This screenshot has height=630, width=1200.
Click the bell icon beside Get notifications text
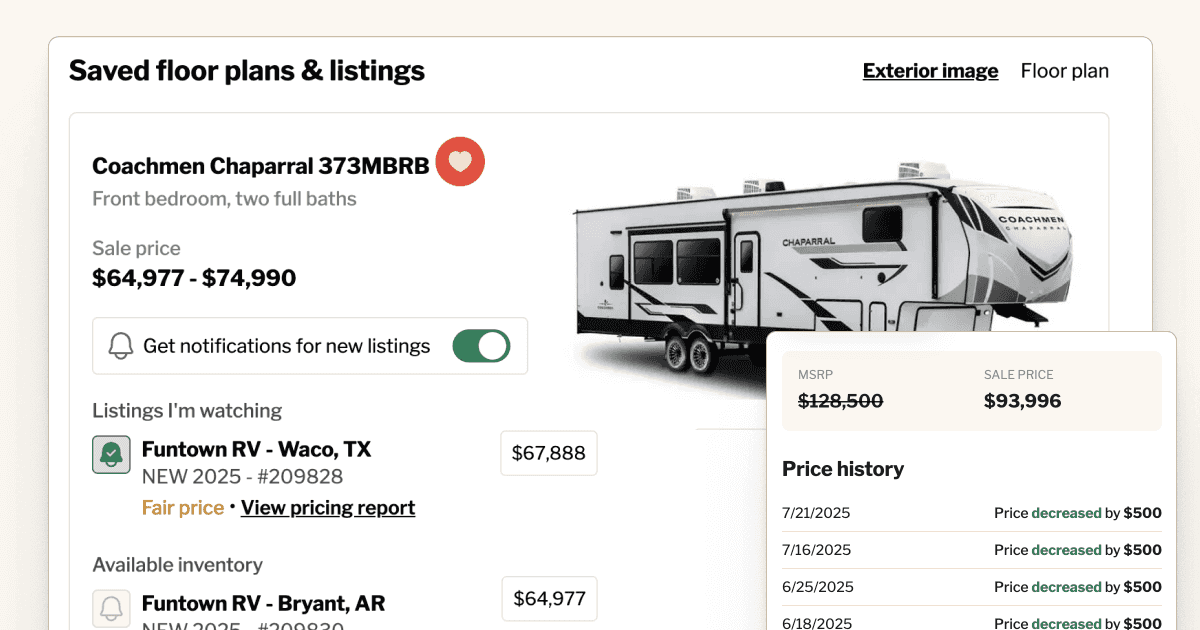(121, 345)
